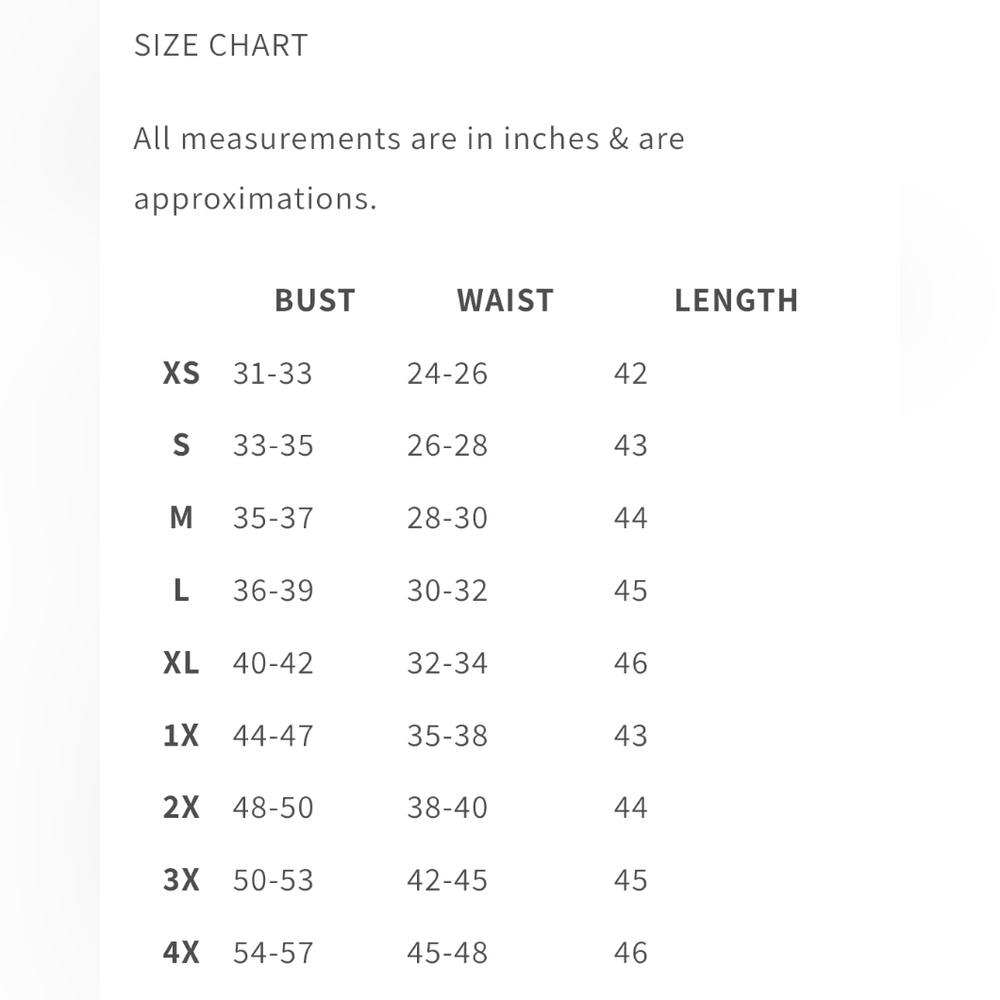Click the 2X size row label
The height and width of the screenshot is (1000, 1000).
tap(181, 807)
